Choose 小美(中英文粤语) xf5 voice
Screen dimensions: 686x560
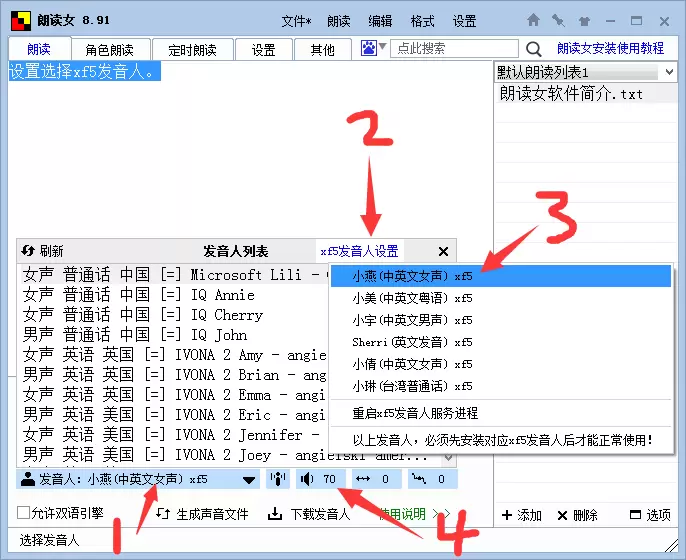(500, 298)
